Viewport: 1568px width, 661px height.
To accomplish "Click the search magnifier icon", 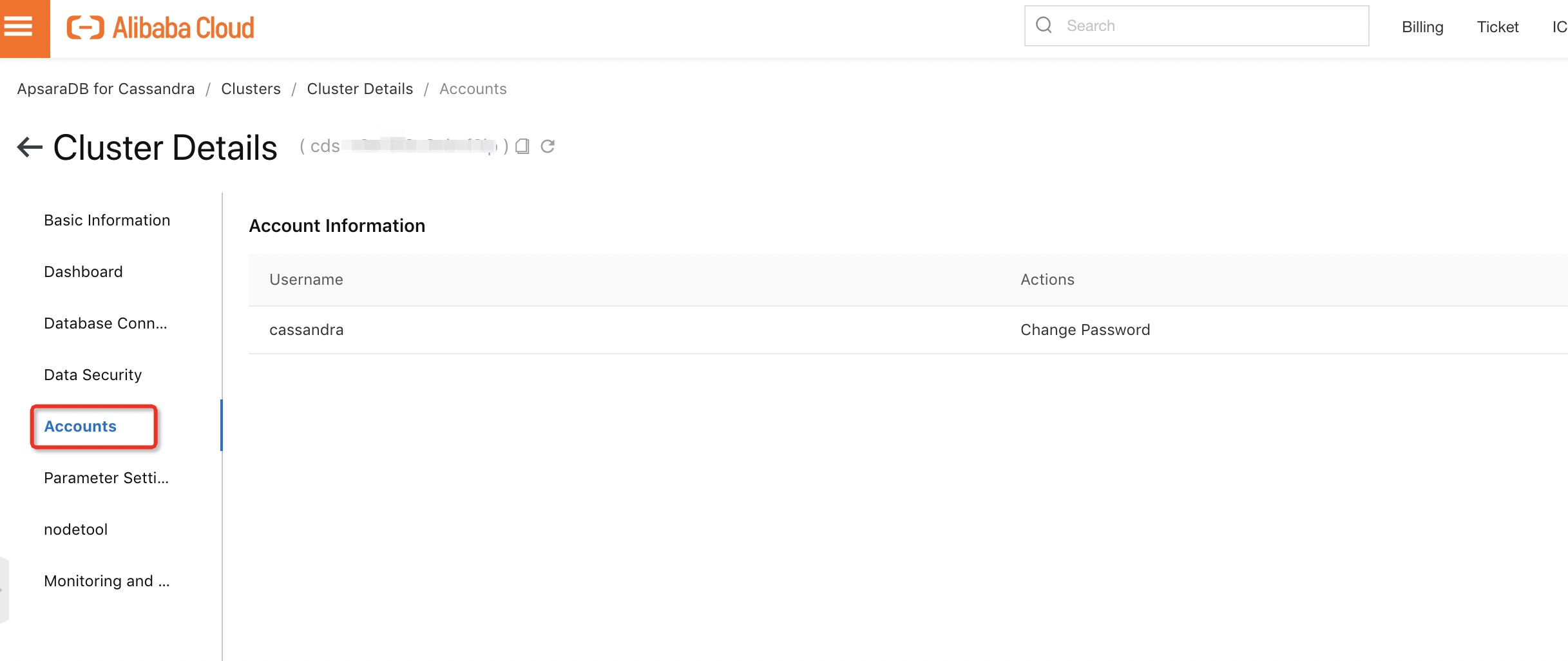I will (1044, 25).
